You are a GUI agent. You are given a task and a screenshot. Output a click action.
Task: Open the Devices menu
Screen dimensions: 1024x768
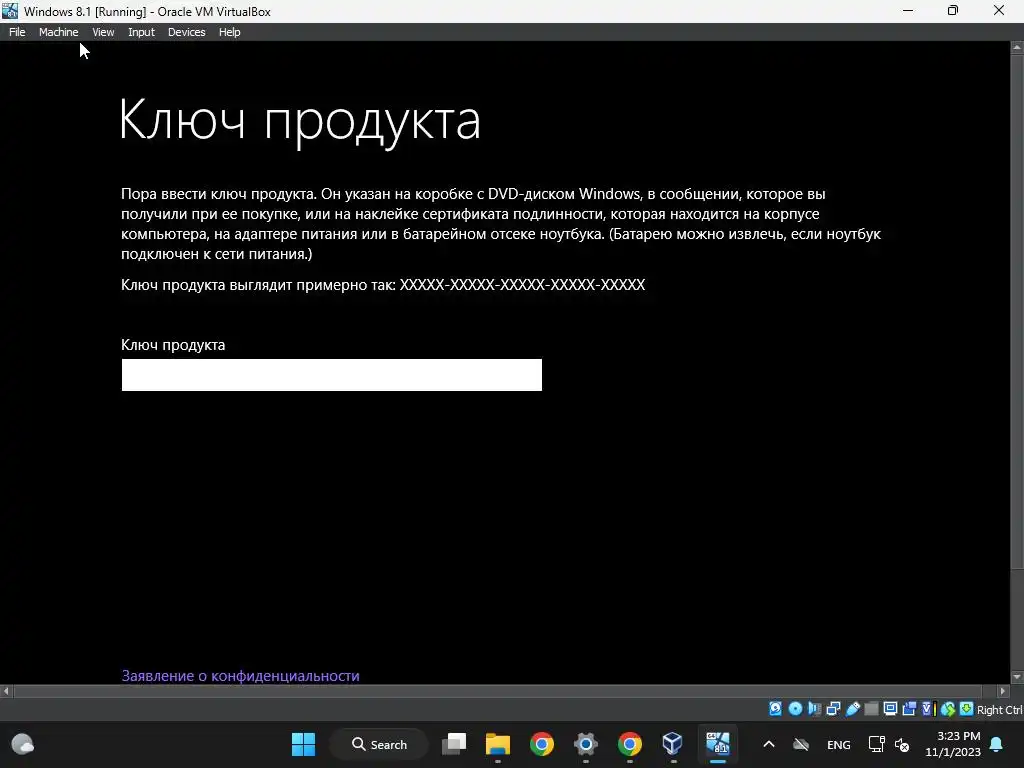pyautogui.click(x=186, y=32)
